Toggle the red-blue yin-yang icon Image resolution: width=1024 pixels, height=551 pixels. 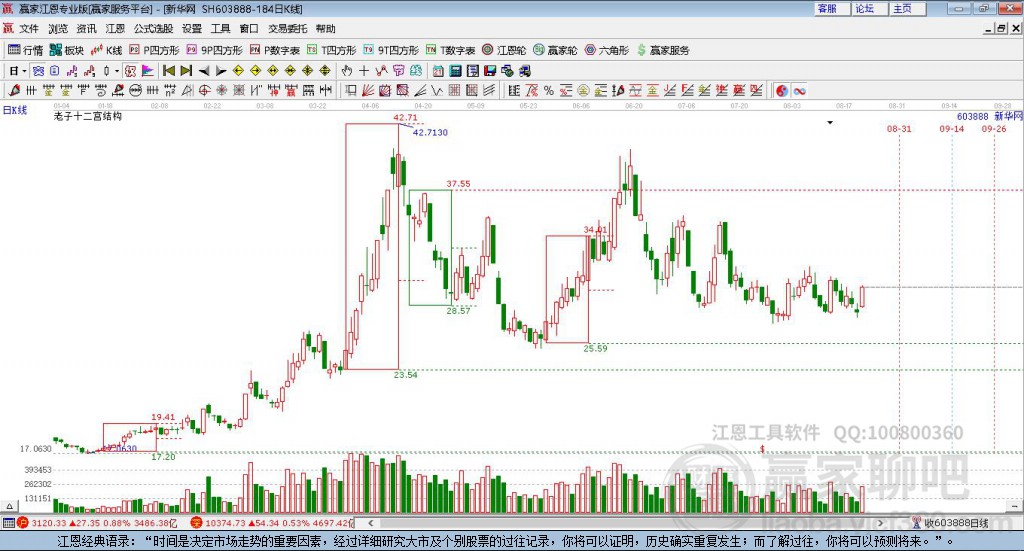[782, 91]
